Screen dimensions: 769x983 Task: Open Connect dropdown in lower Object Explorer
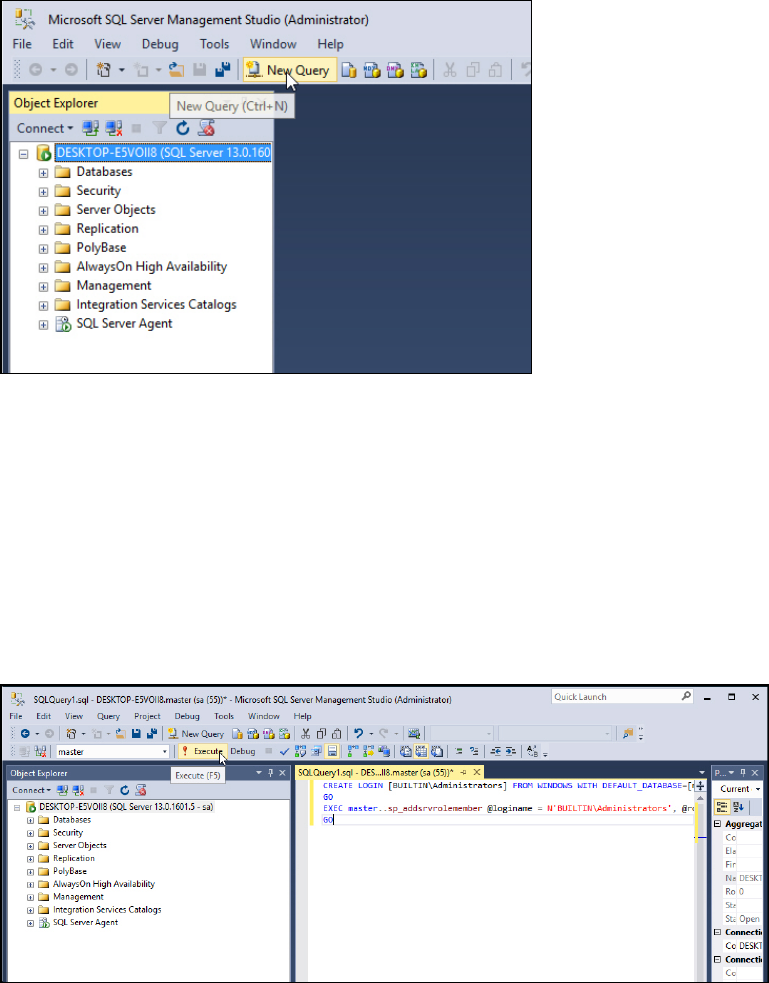[31, 790]
